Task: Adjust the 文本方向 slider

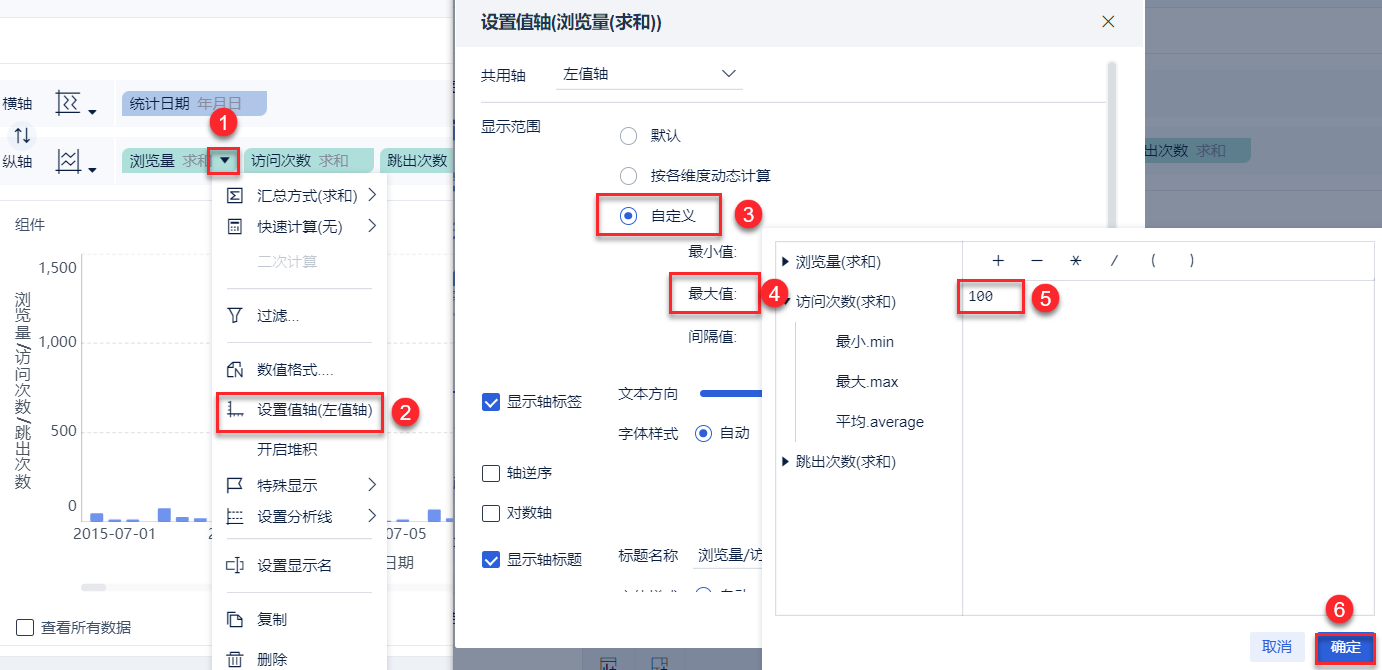Action: click(x=730, y=393)
